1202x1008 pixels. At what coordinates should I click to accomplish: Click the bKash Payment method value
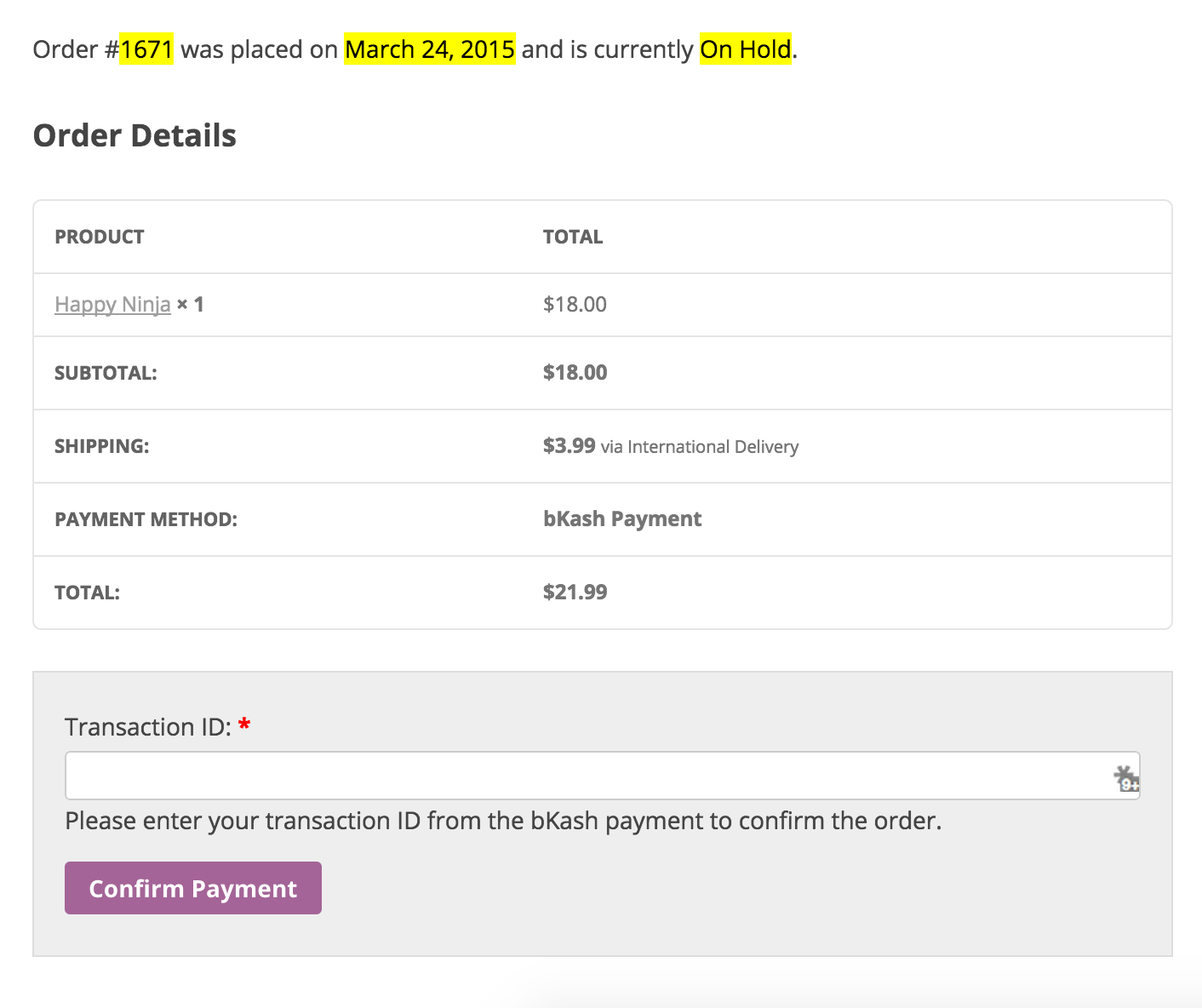click(x=622, y=518)
